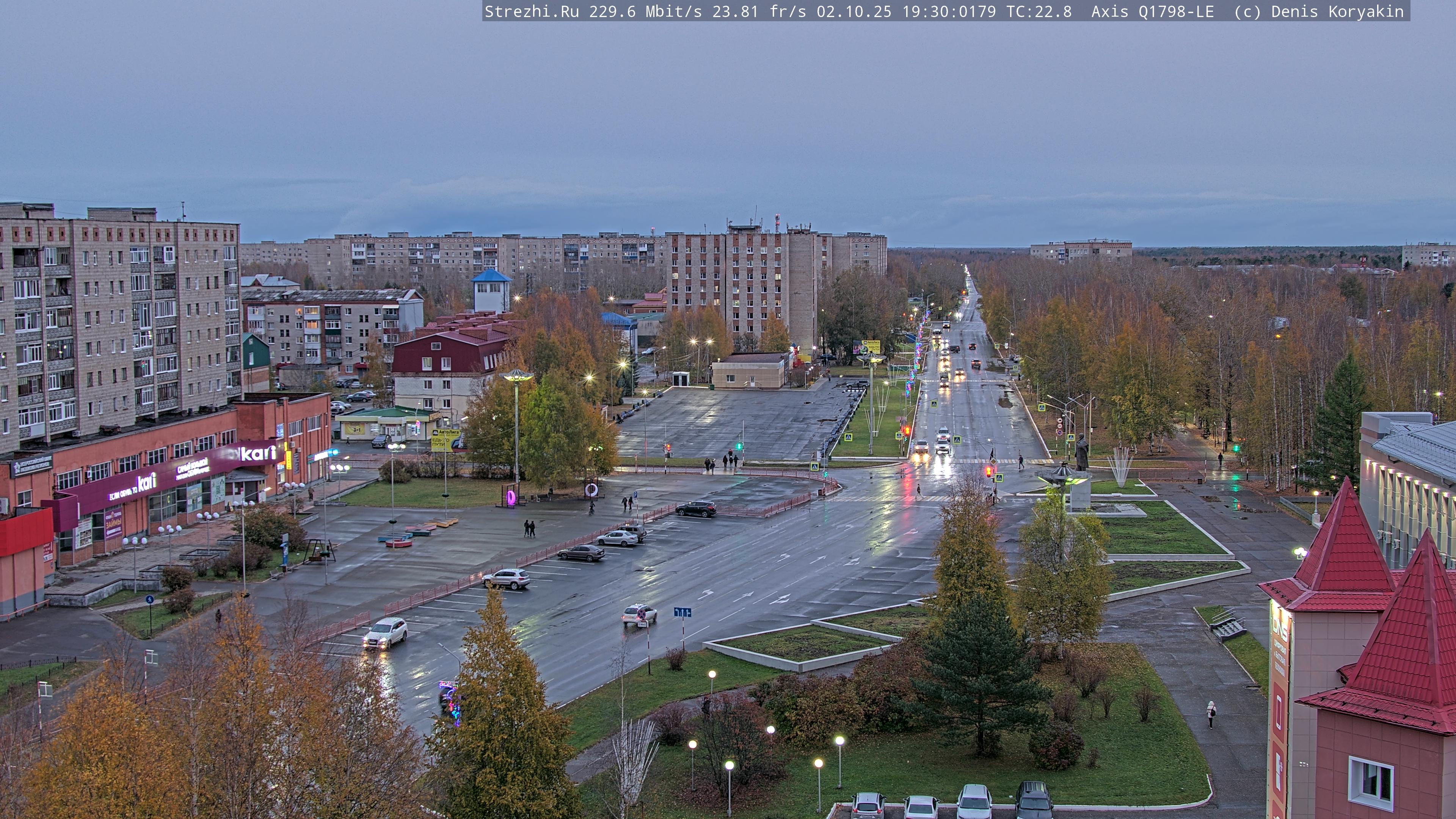Viewport: 1456px width, 819px height.
Task: Click the blue lane direction road sign
Action: pyautogui.click(x=682, y=612)
